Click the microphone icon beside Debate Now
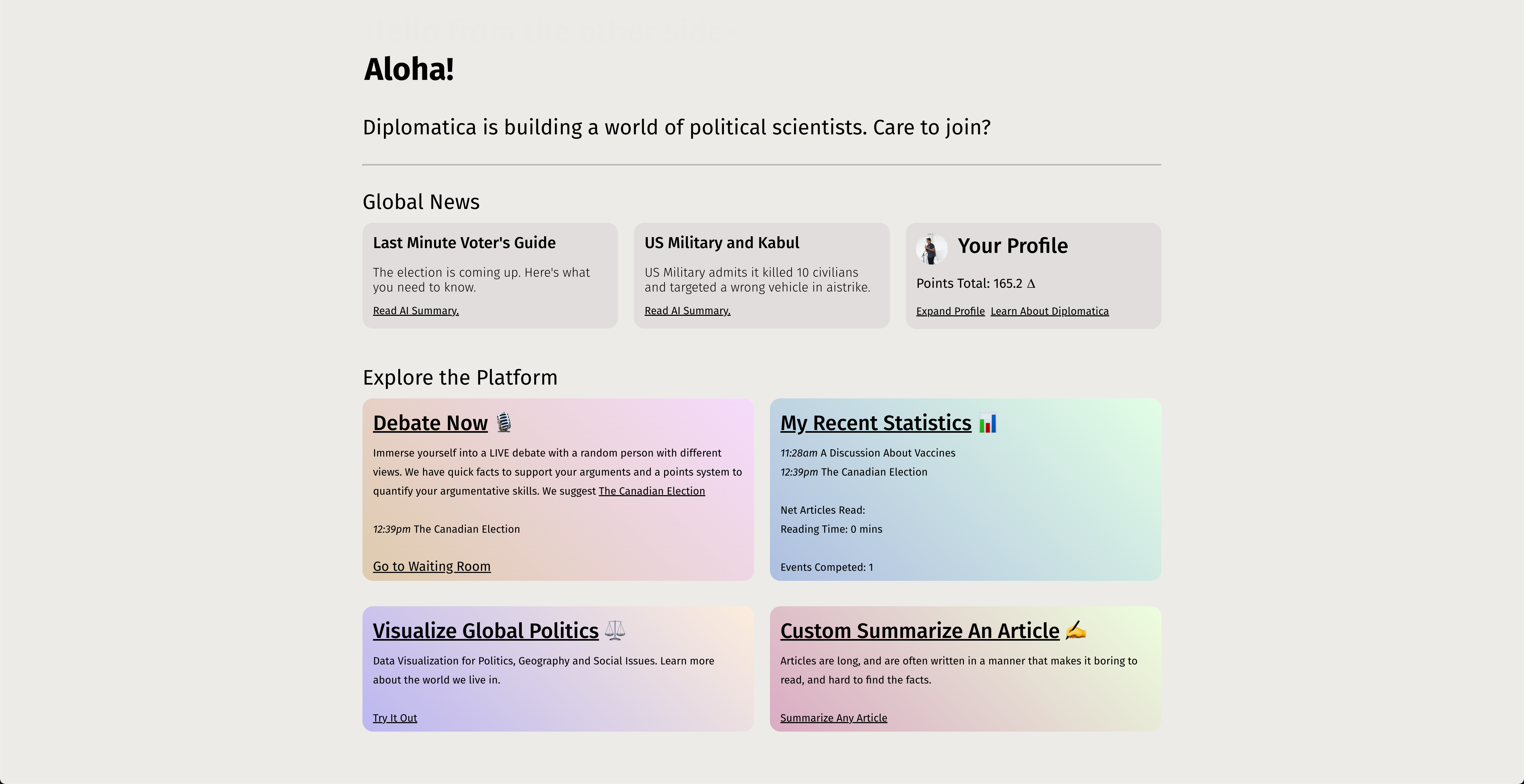This screenshot has height=784, width=1524. (x=504, y=423)
